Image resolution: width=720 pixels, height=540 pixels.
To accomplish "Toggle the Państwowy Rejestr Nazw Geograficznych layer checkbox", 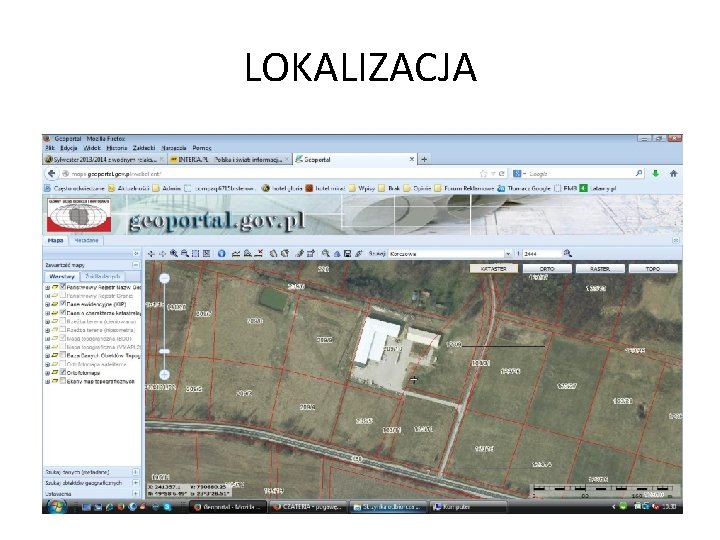I will point(63,287).
